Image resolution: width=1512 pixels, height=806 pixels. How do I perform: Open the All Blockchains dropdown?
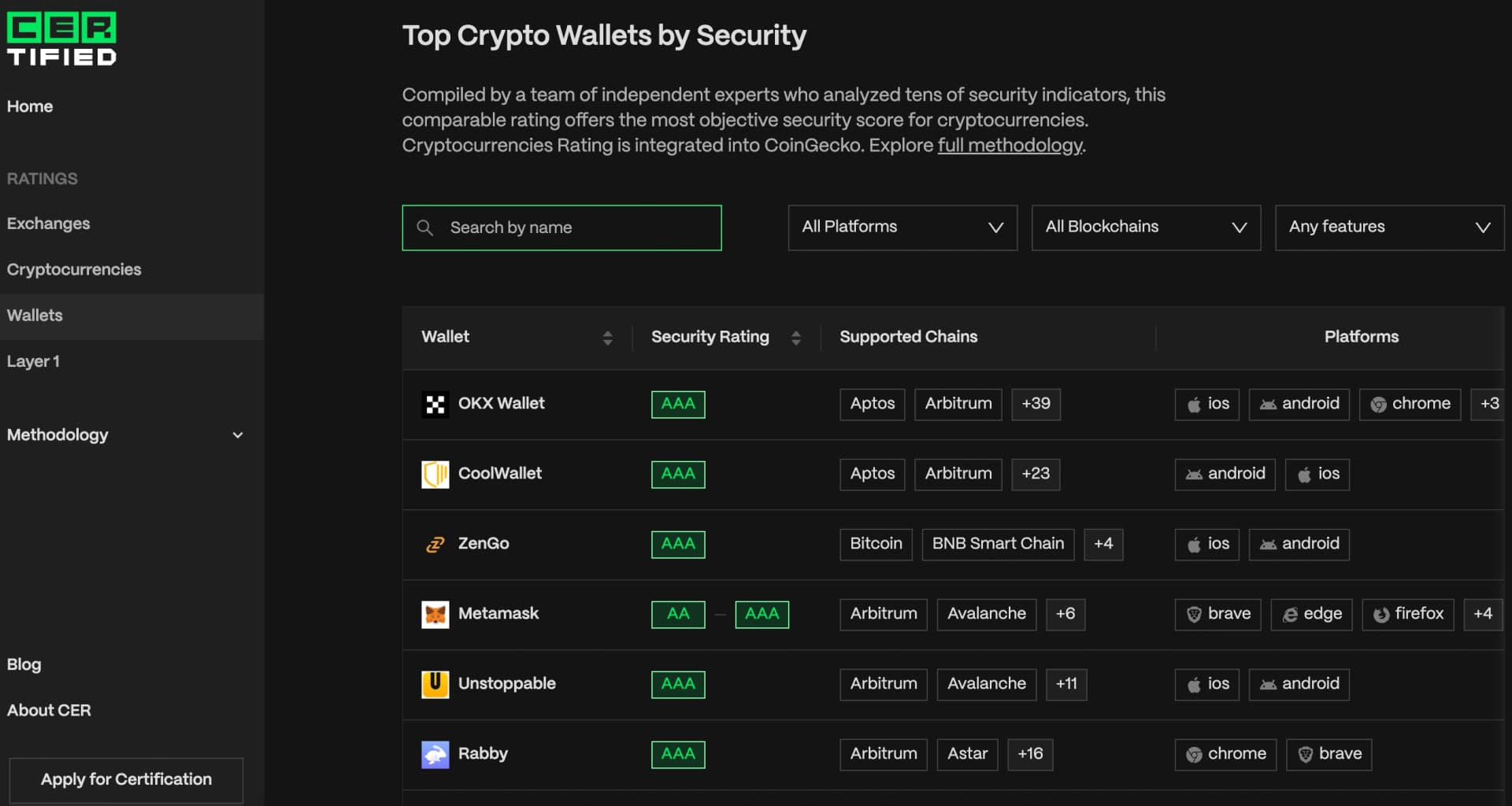[x=1146, y=227]
